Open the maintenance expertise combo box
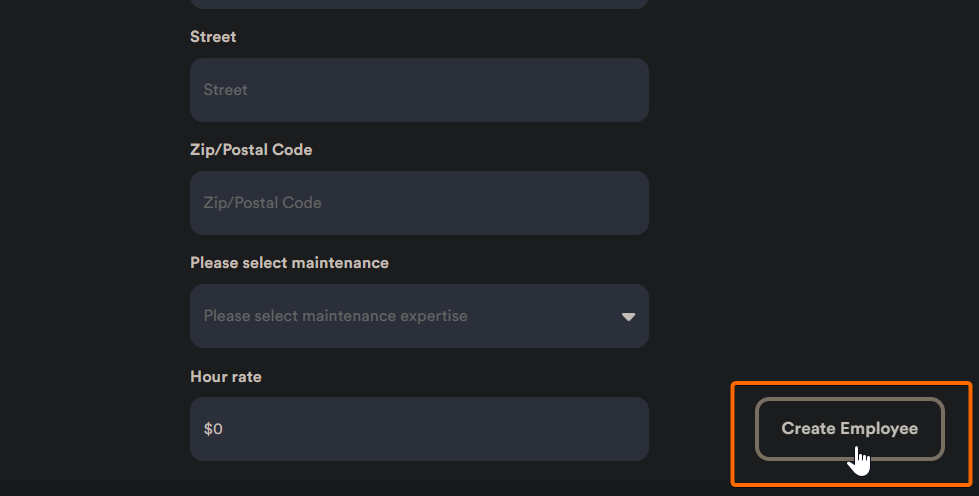 click(x=419, y=316)
